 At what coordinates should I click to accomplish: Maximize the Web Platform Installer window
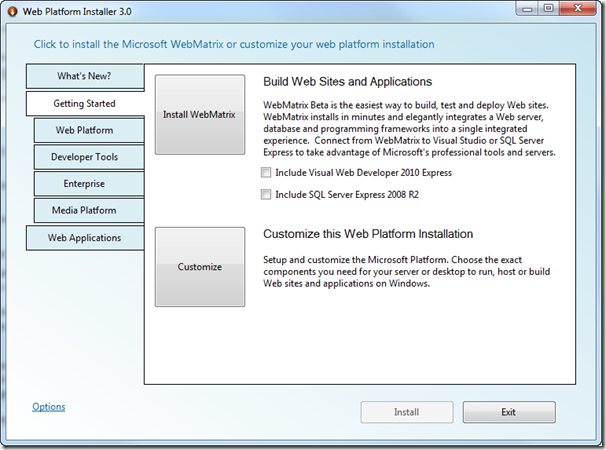click(548, 9)
